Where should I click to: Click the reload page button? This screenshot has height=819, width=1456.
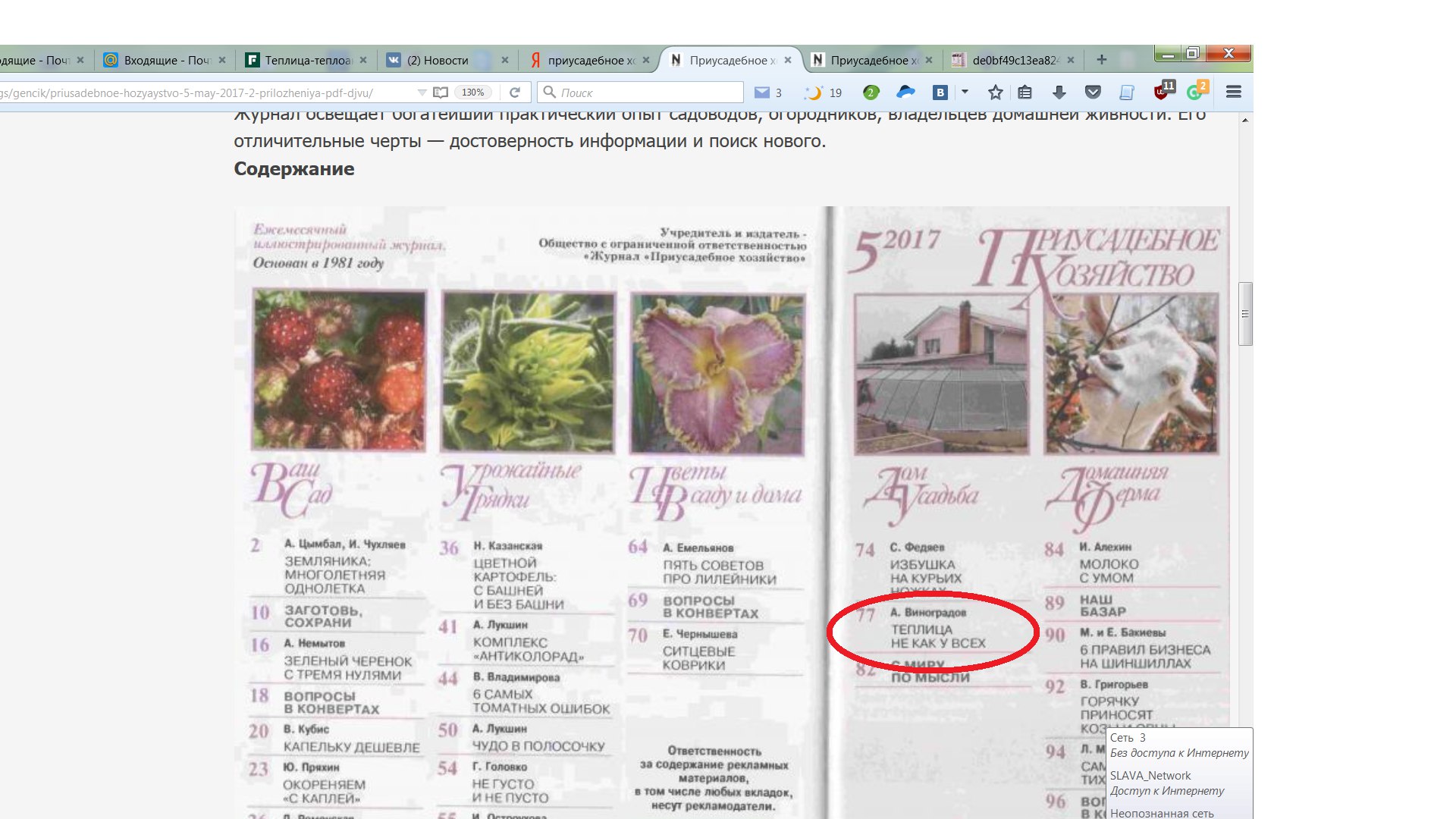coord(515,93)
